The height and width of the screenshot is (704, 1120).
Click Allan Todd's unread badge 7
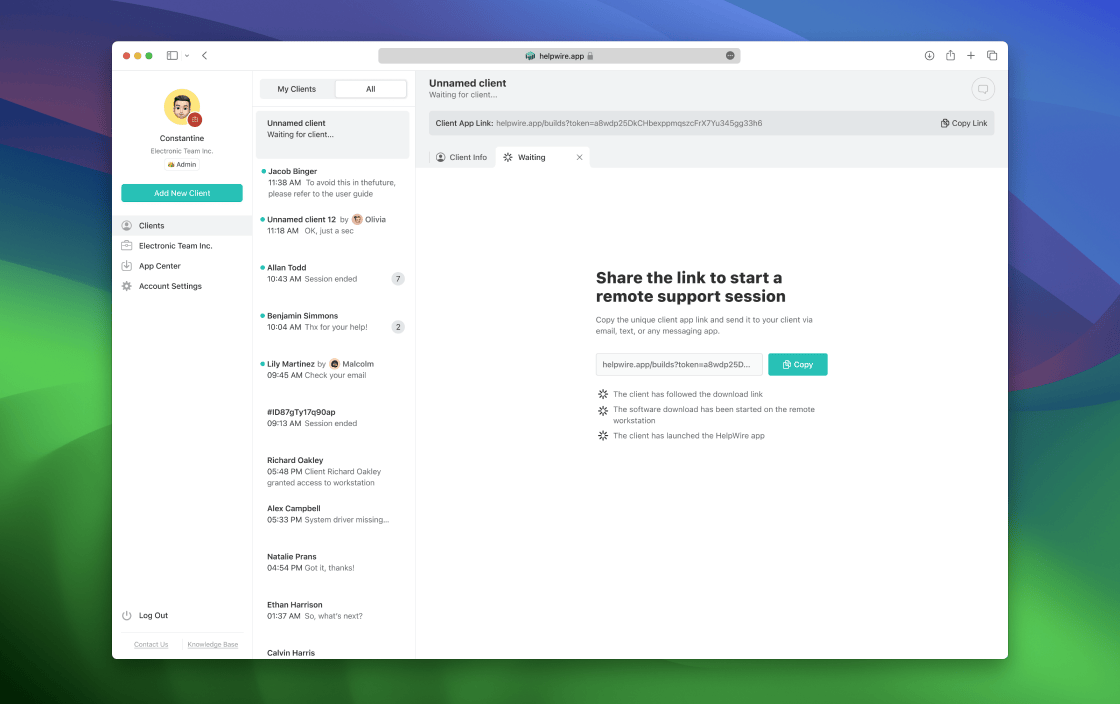398,279
